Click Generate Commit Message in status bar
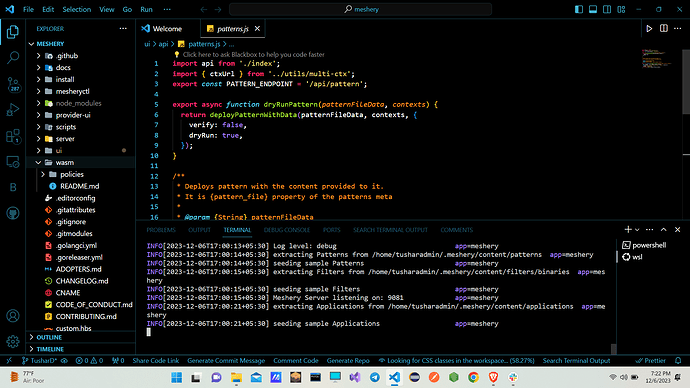Screen dimensions: 690x388 (x=226, y=360)
